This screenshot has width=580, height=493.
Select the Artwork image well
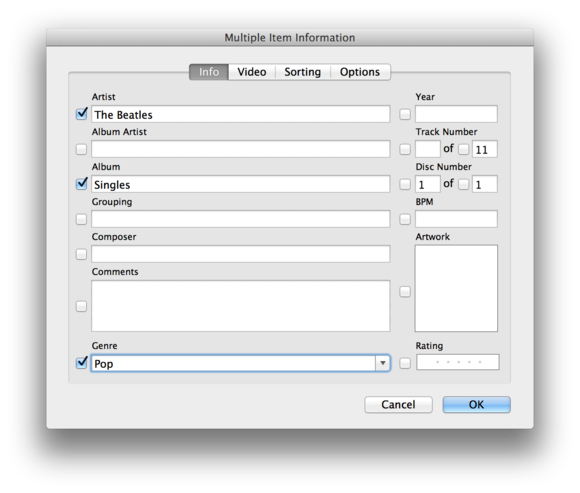tap(456, 288)
